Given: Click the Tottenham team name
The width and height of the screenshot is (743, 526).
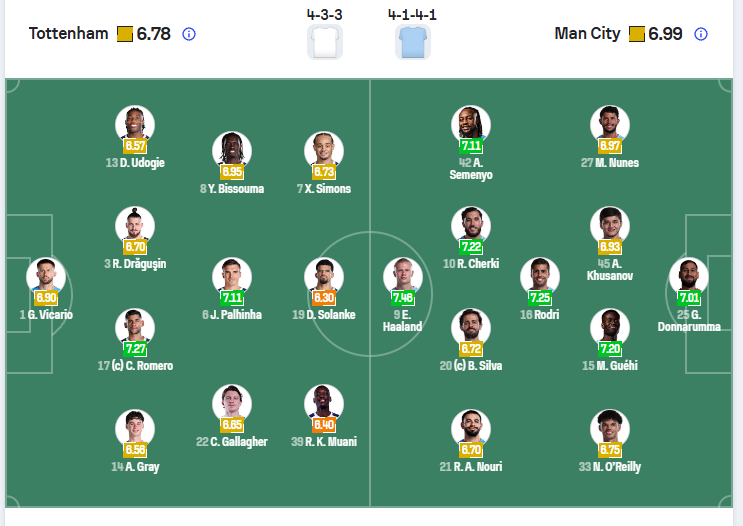Looking at the screenshot, I should coord(68,34).
